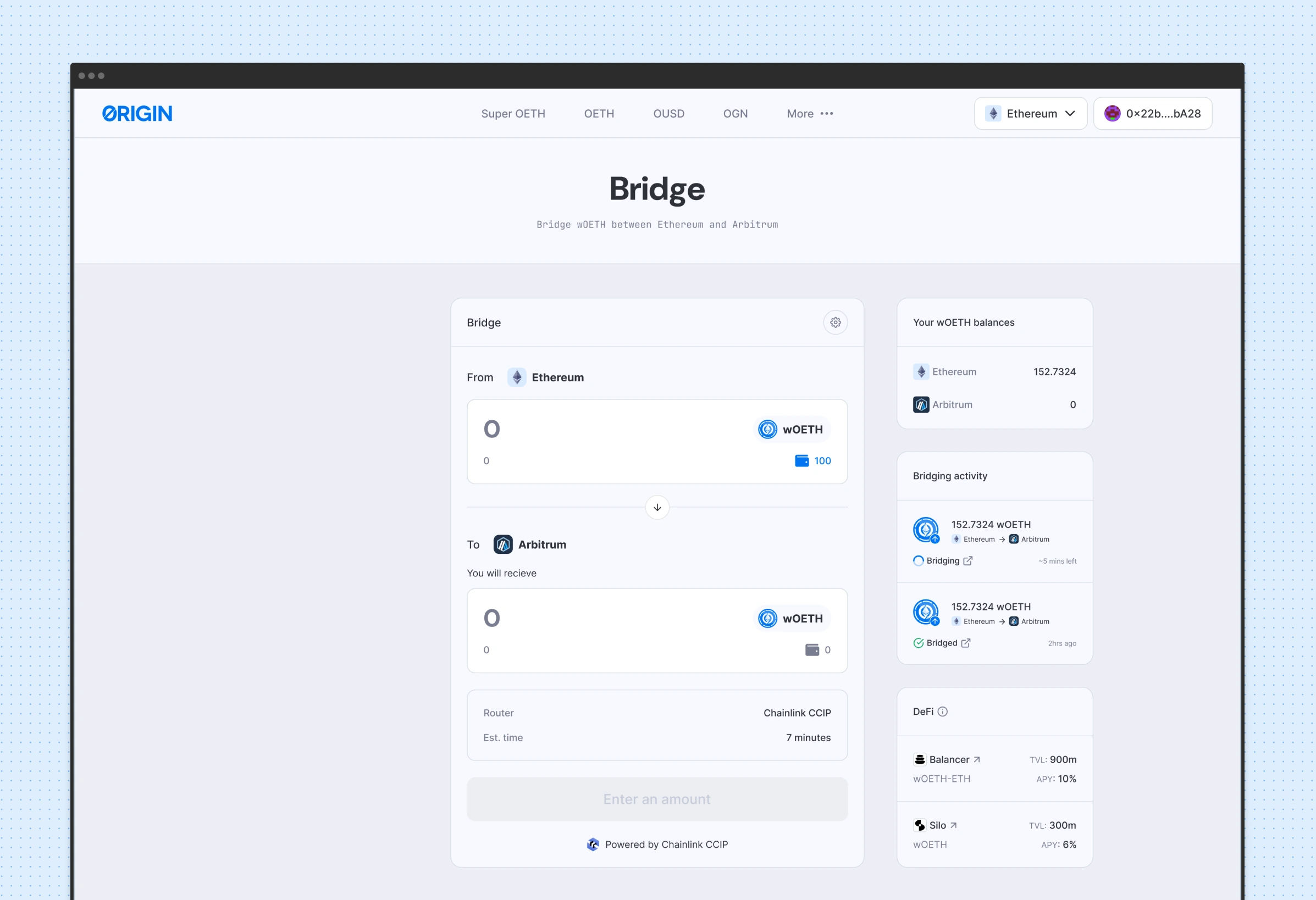
Task: Go to the OETH nav item
Action: coord(599,114)
